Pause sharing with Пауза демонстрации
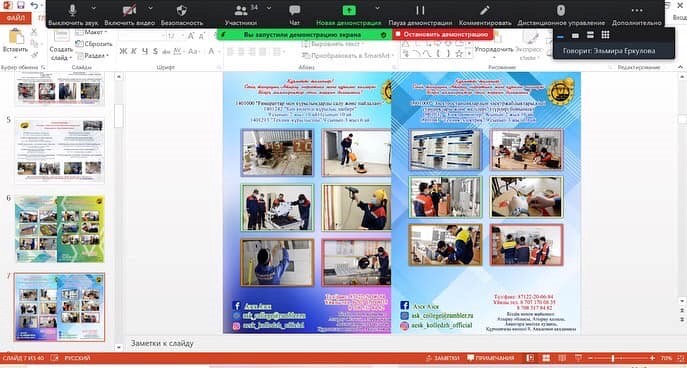The height and width of the screenshot is (368, 687). 420,14
